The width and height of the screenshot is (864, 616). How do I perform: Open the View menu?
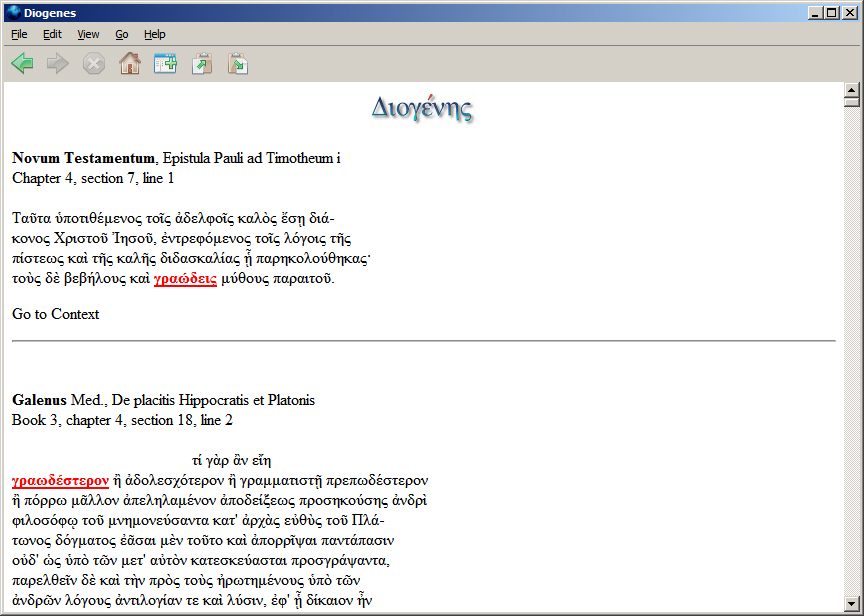click(88, 34)
